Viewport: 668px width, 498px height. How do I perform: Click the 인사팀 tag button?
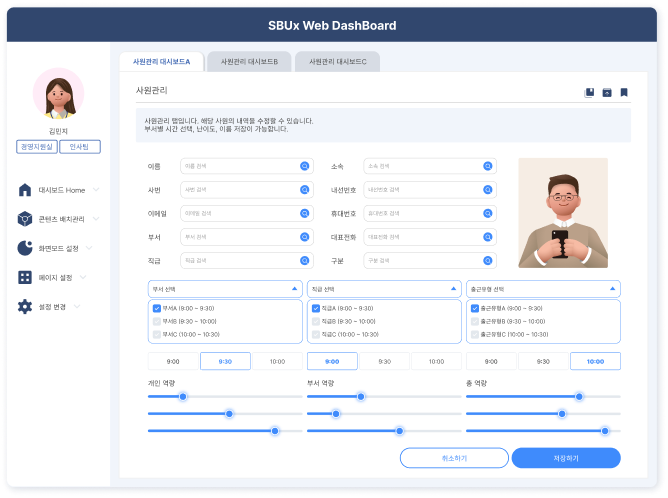click(x=80, y=147)
